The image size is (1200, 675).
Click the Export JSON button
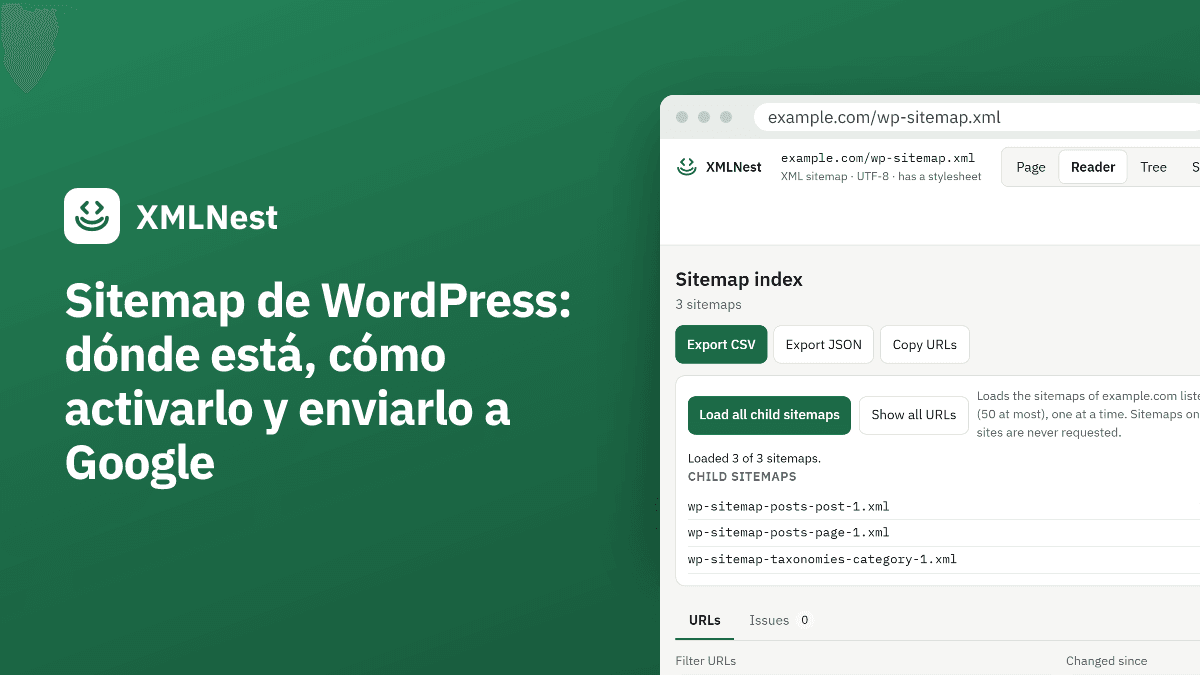click(823, 344)
